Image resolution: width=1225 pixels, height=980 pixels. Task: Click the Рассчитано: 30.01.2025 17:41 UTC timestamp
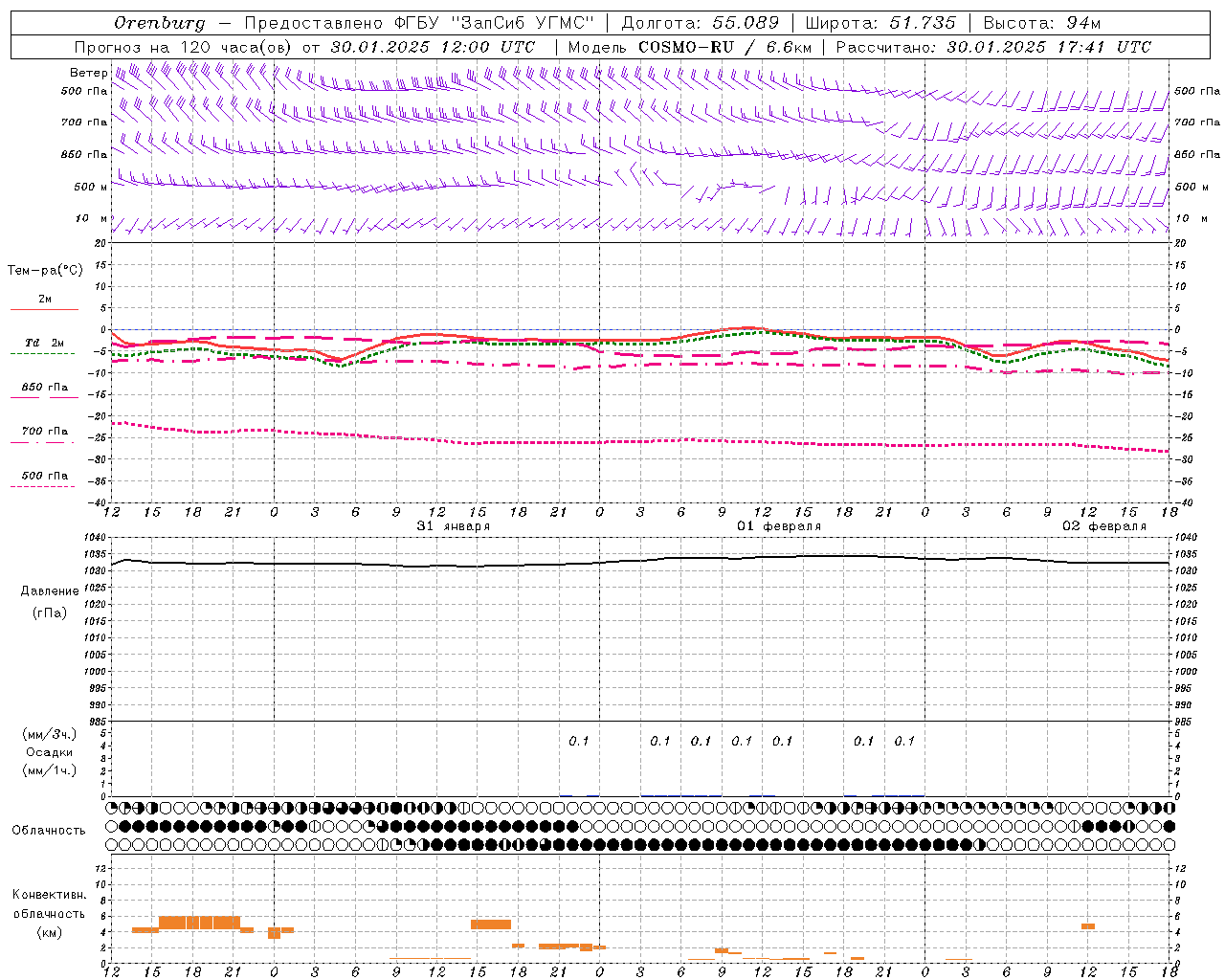coord(993,47)
